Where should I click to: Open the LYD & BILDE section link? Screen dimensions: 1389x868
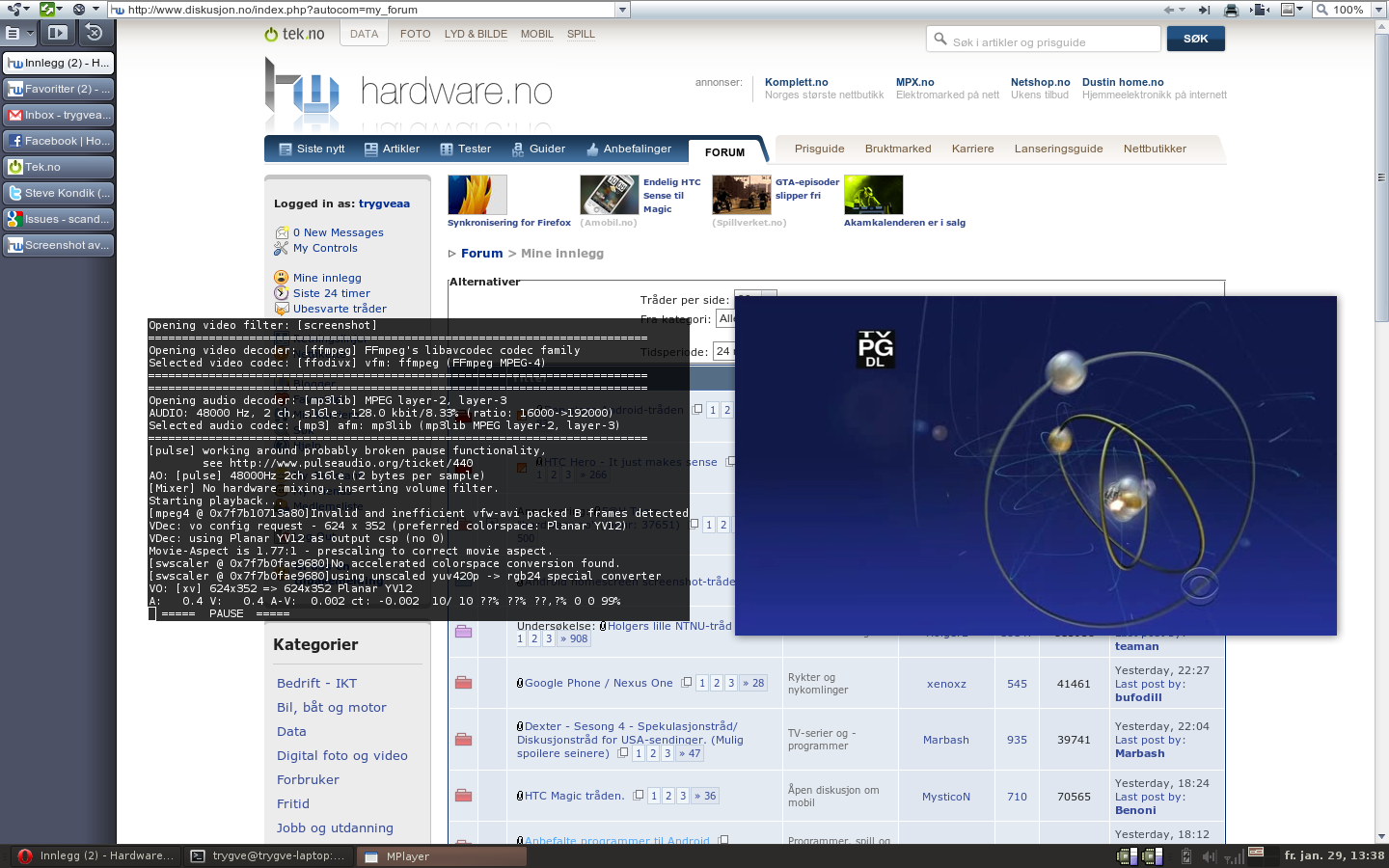476,34
